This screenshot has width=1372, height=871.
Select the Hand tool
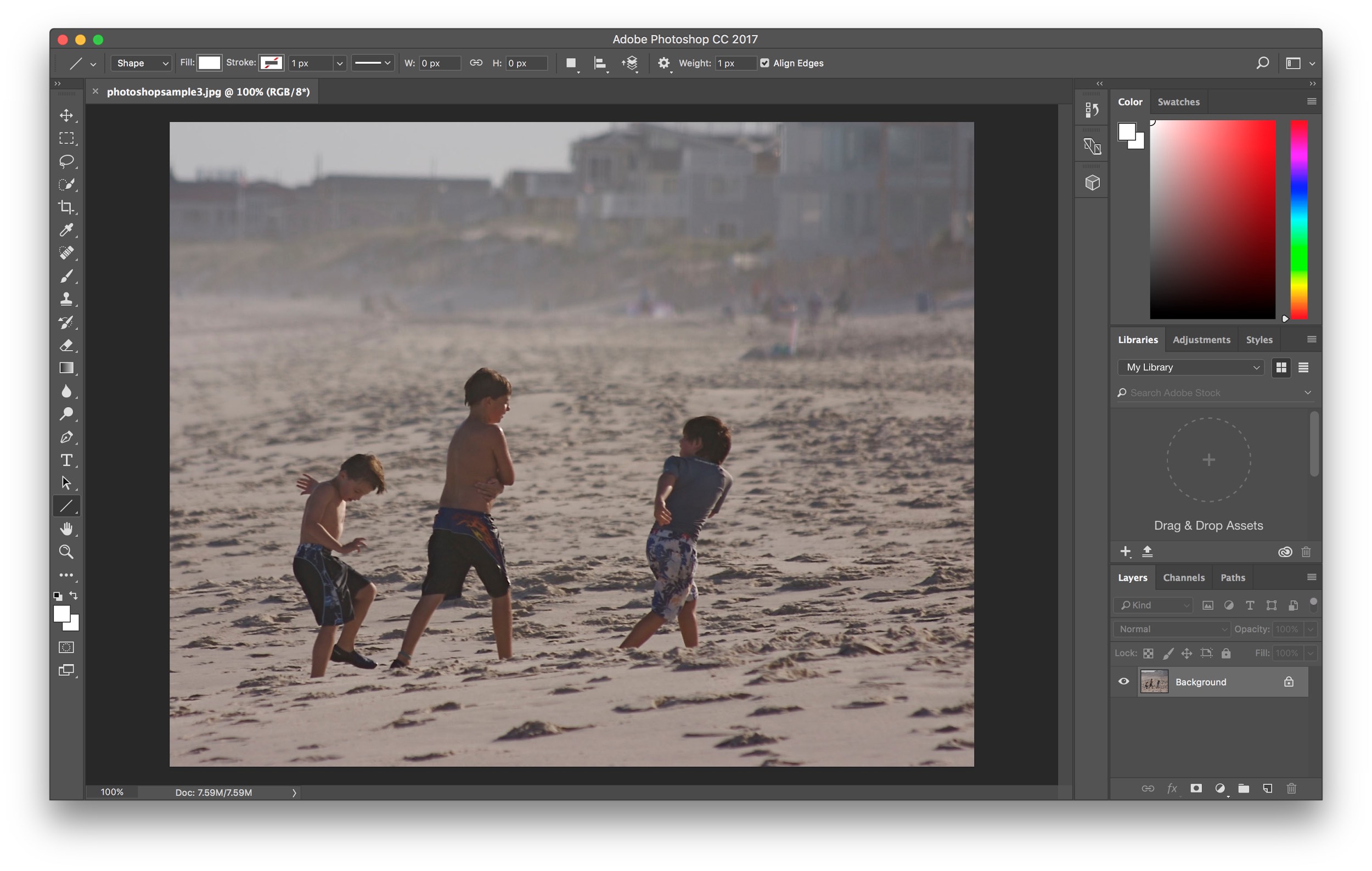(x=66, y=529)
